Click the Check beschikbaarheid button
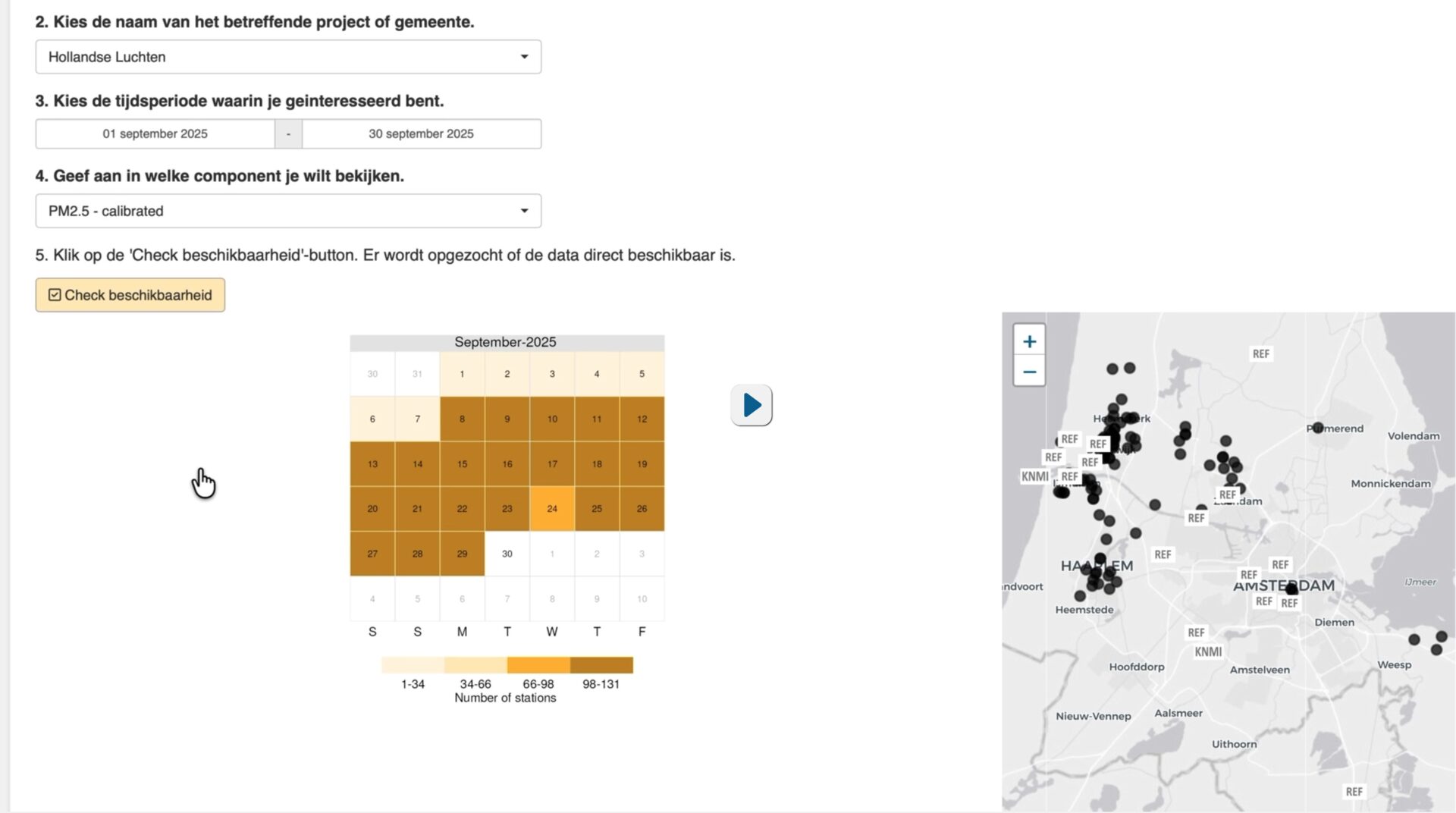Image resolution: width=1456 pixels, height=813 pixels. [130, 295]
